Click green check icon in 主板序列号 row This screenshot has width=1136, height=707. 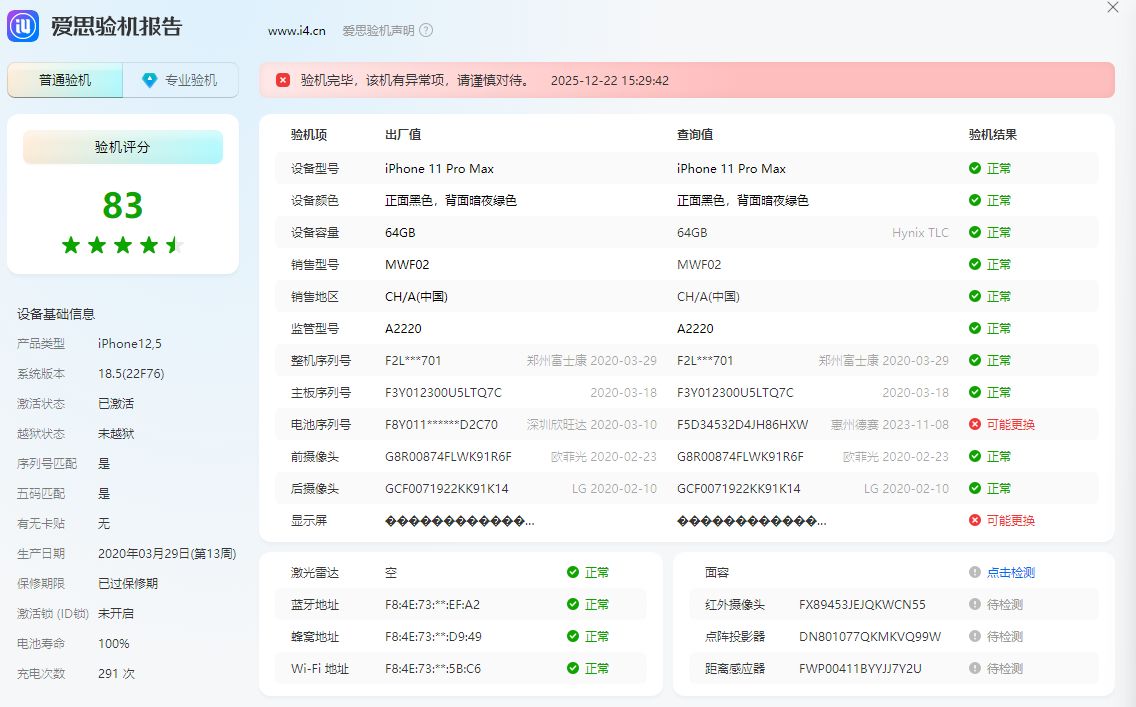click(974, 392)
